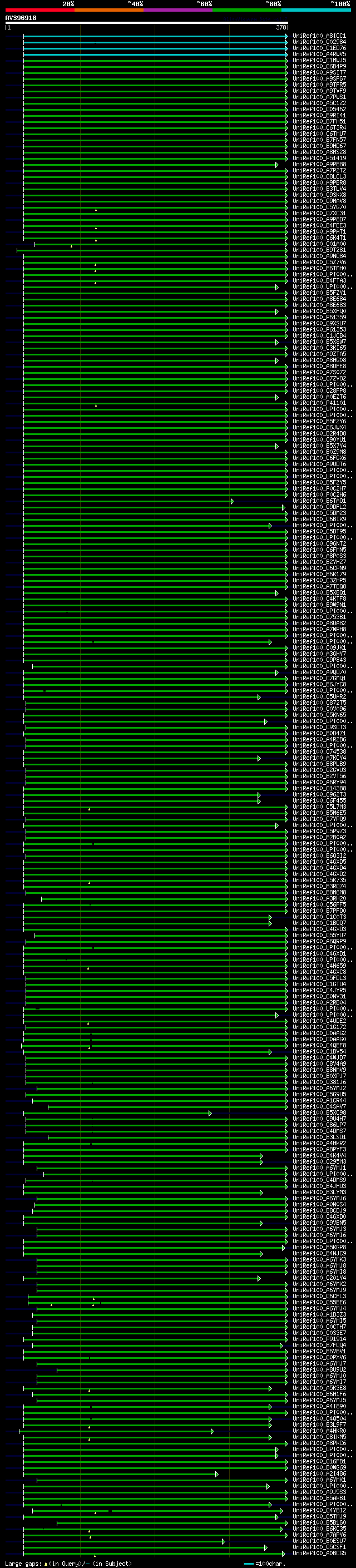Select the UniRef100_P51419 hit

[319, 159]
